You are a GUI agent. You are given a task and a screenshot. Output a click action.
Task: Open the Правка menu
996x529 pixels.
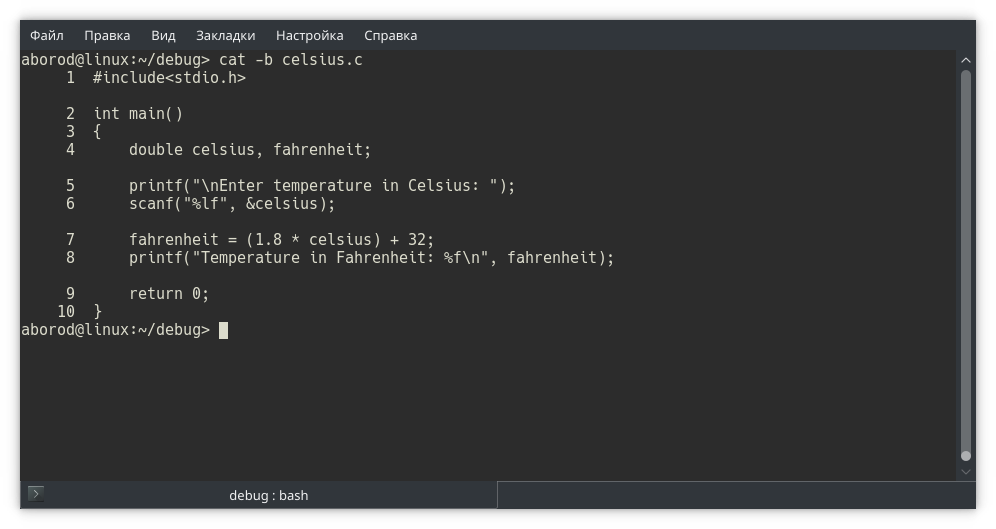pyautogui.click(x=107, y=35)
